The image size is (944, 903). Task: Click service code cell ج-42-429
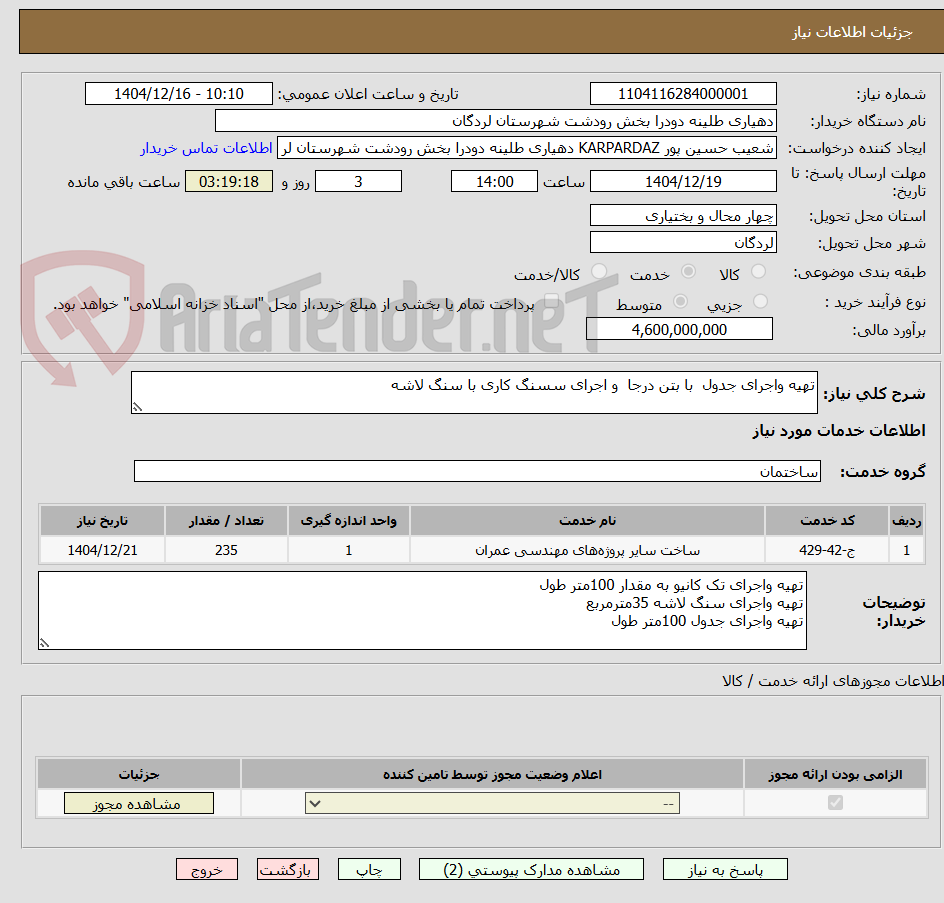tap(827, 550)
